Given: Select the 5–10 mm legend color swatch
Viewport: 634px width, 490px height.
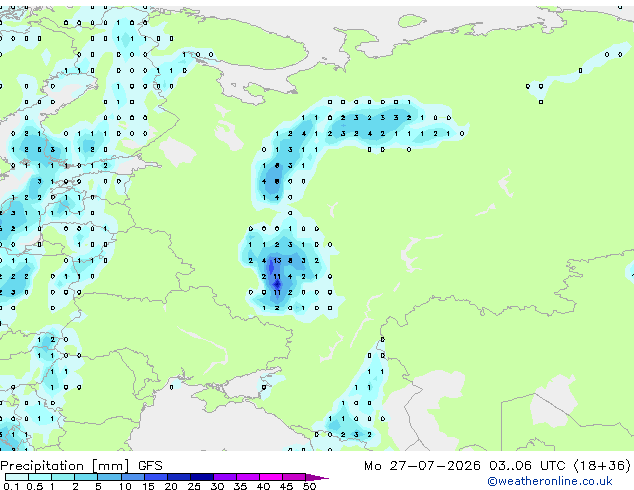Looking at the screenshot, I should (x=110, y=477).
